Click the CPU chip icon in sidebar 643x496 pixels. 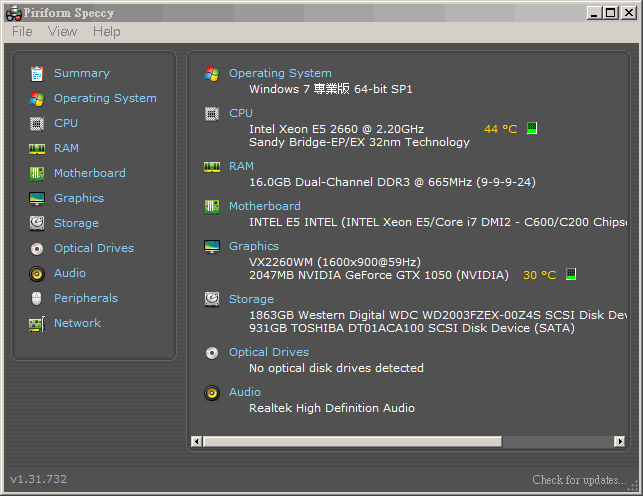(37, 123)
